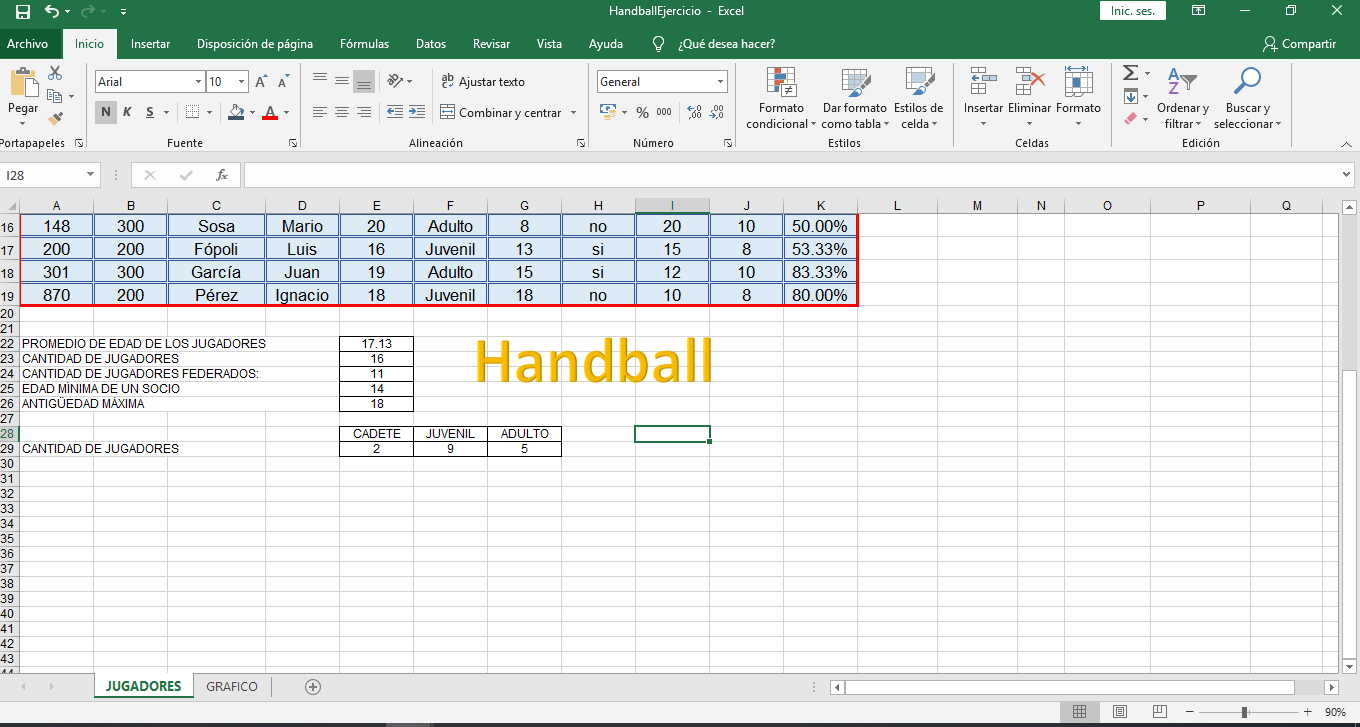Click the Save icon in title bar

tap(22, 11)
